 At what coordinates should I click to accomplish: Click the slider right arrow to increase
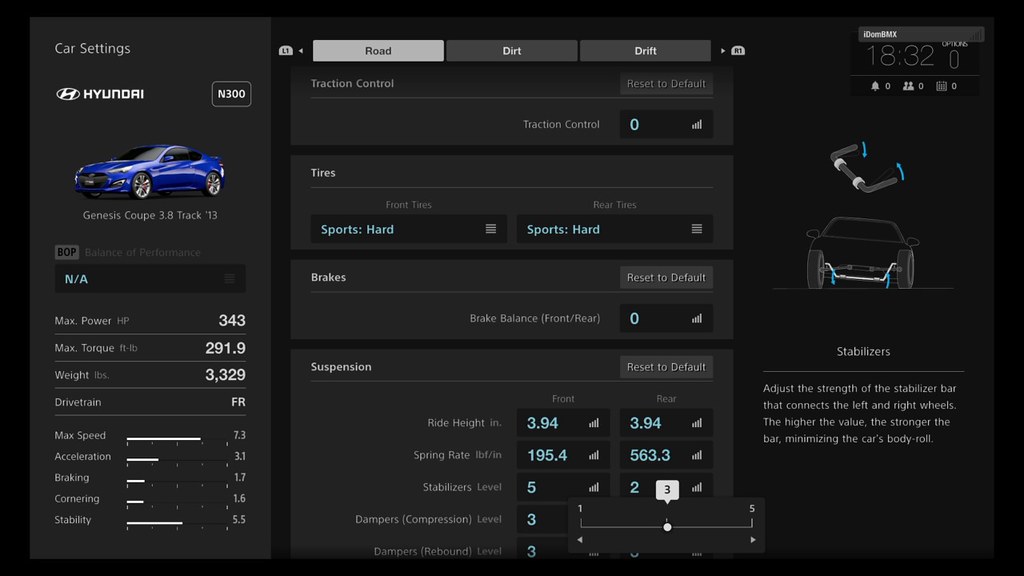pyautogui.click(x=752, y=540)
